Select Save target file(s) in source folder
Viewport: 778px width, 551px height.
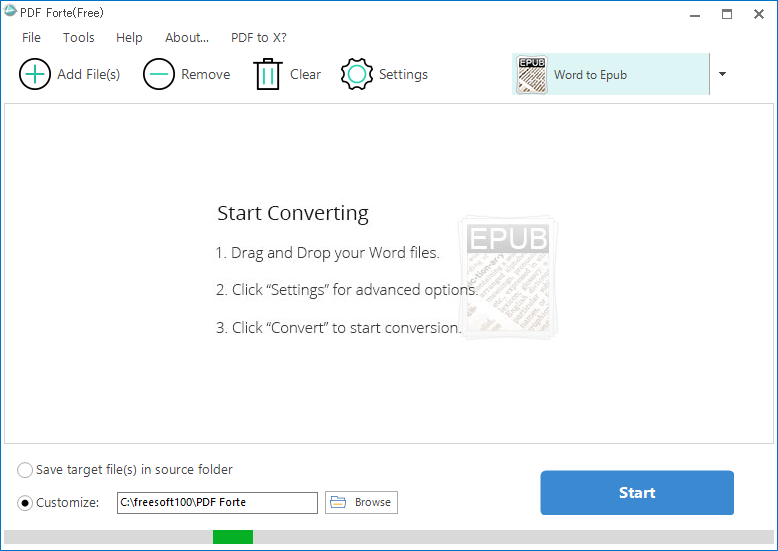[x=25, y=470]
